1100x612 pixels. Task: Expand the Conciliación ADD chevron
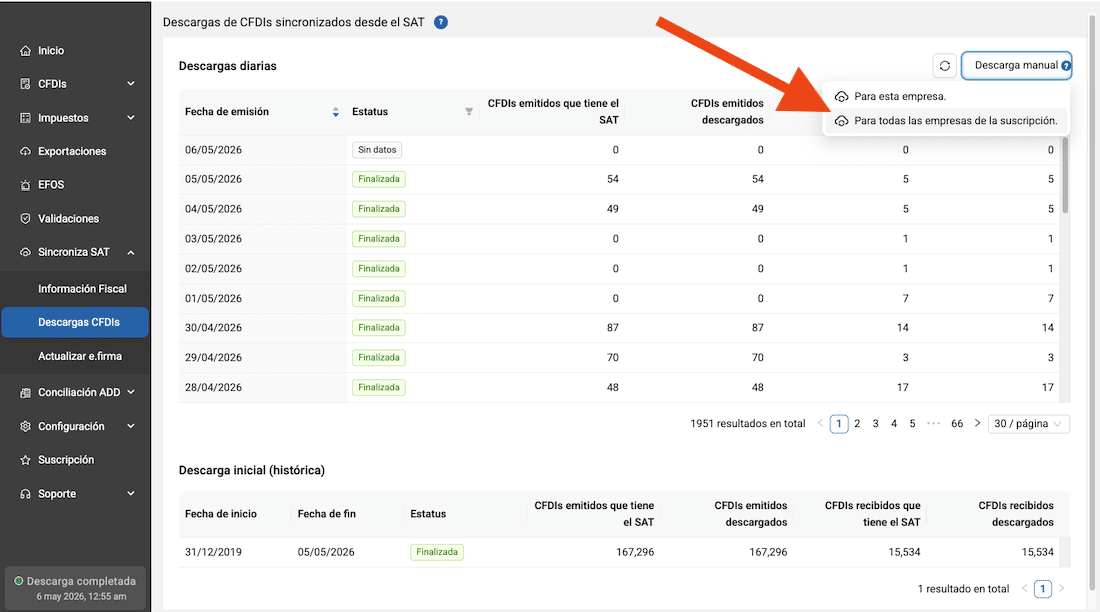click(x=130, y=392)
